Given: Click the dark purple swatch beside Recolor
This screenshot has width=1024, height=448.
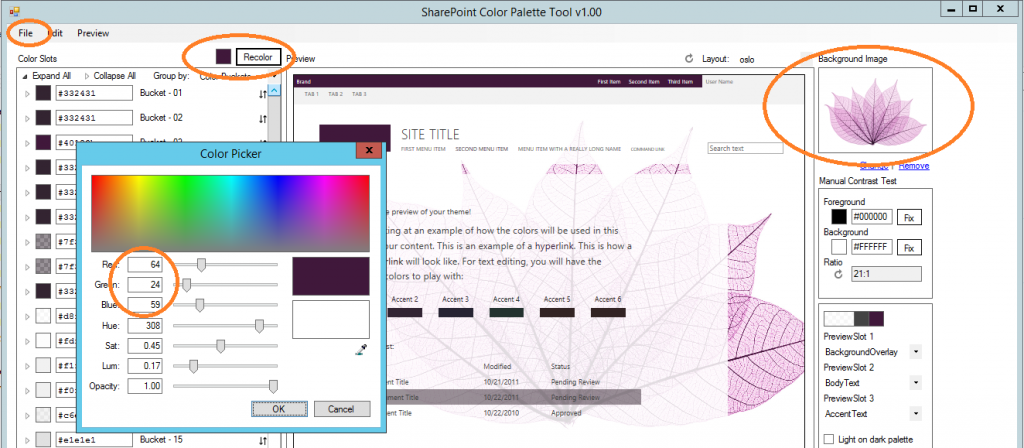Looking at the screenshot, I should tap(223, 57).
